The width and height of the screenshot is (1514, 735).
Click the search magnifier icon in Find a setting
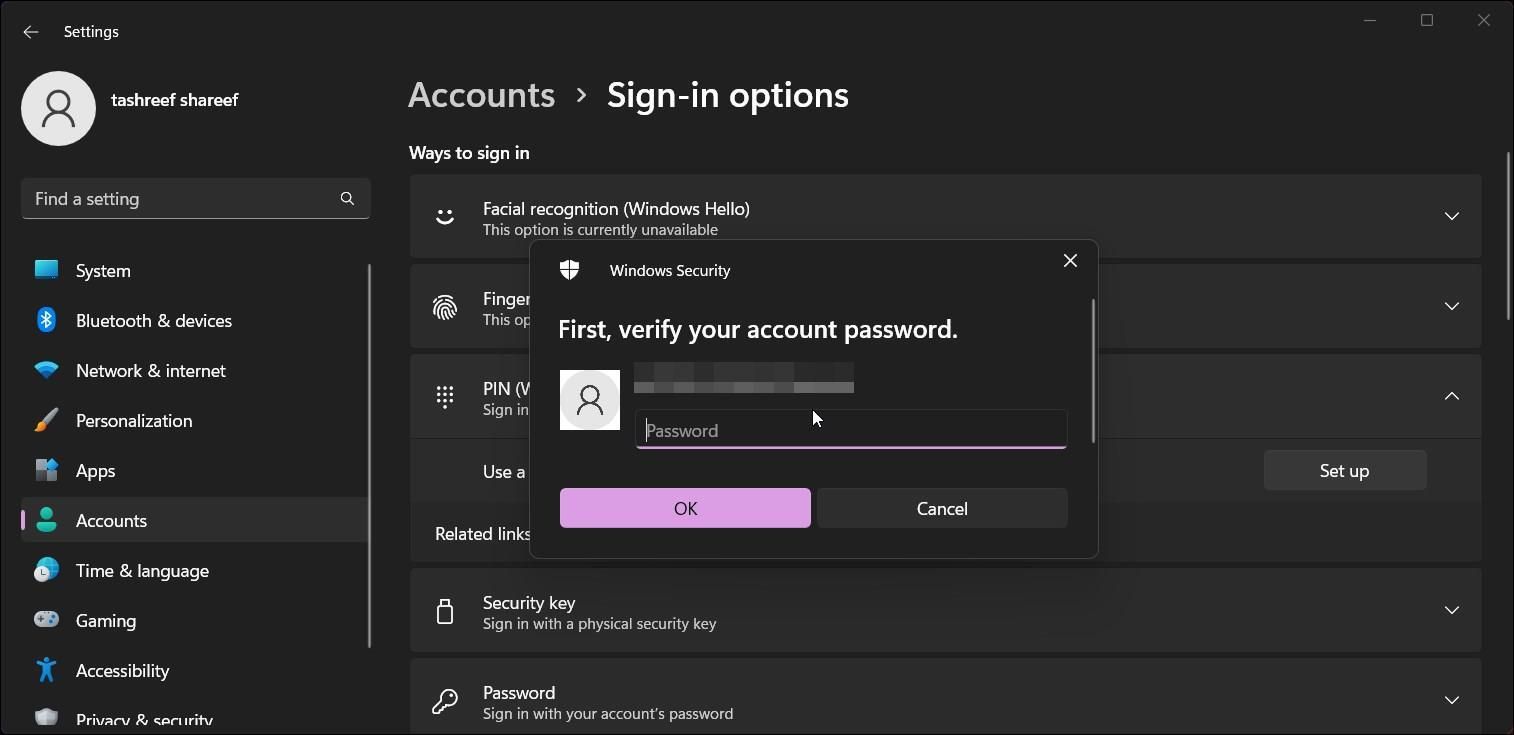coord(347,198)
